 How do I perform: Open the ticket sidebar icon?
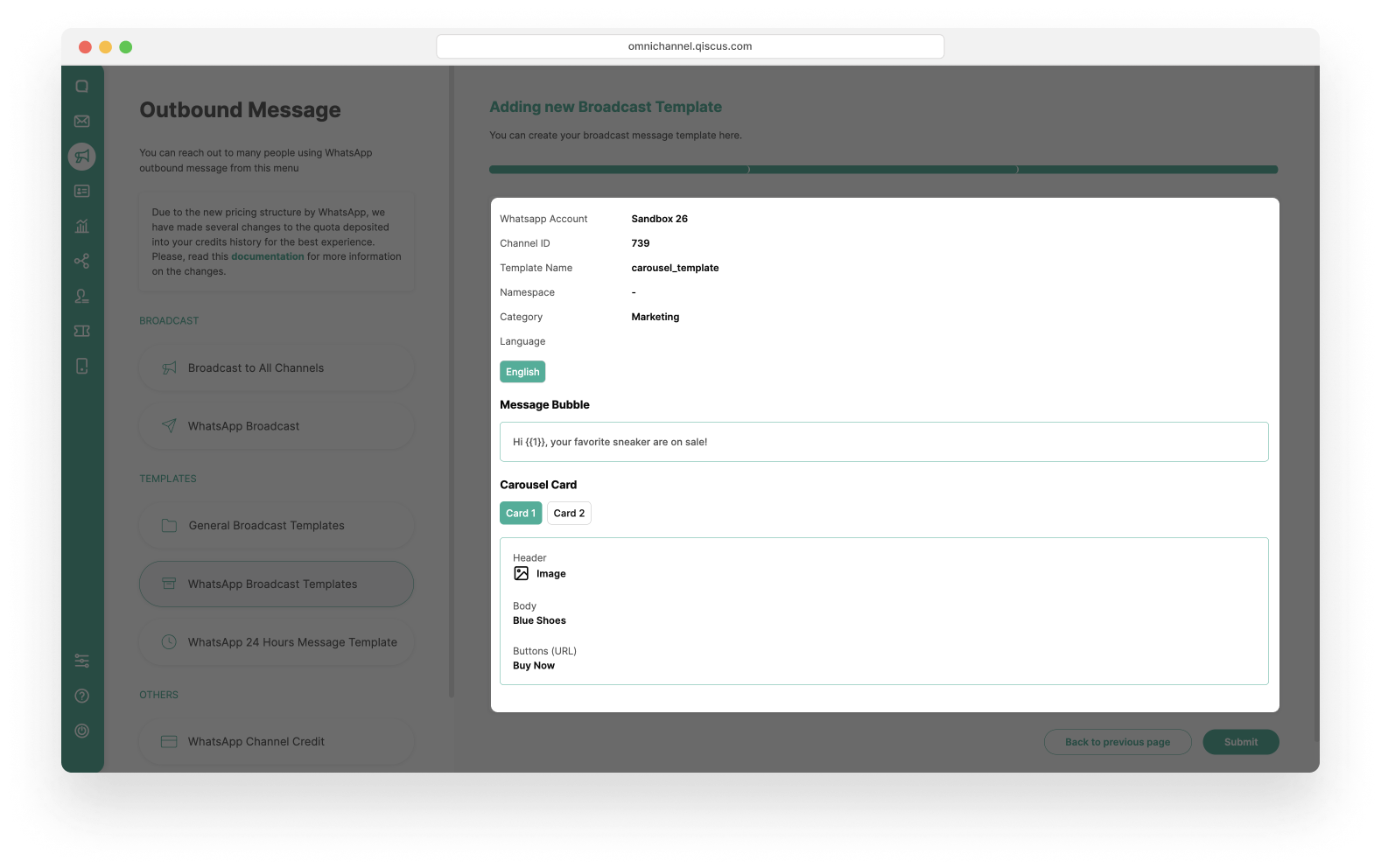(82, 331)
